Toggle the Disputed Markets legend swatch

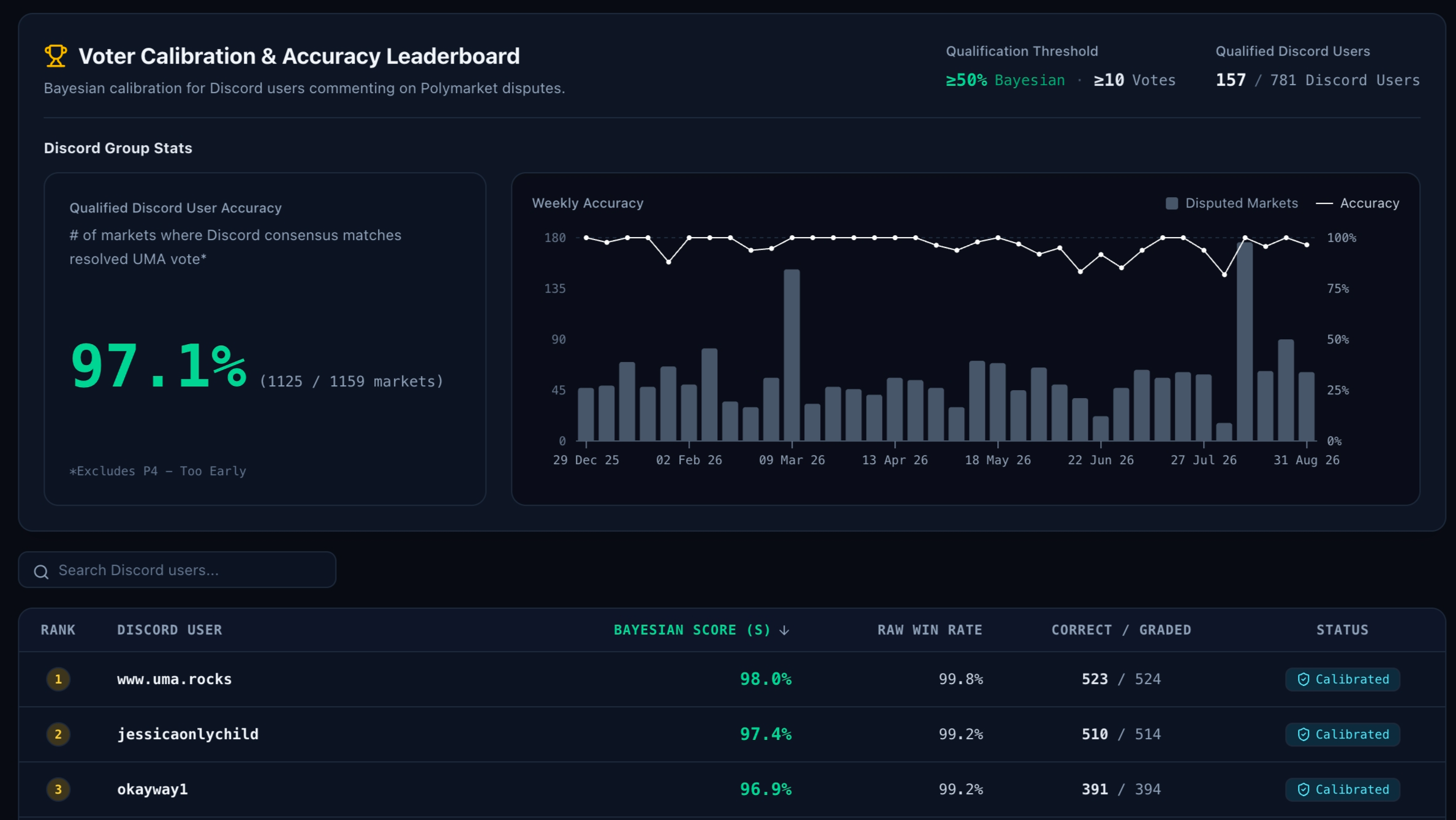click(x=1172, y=203)
